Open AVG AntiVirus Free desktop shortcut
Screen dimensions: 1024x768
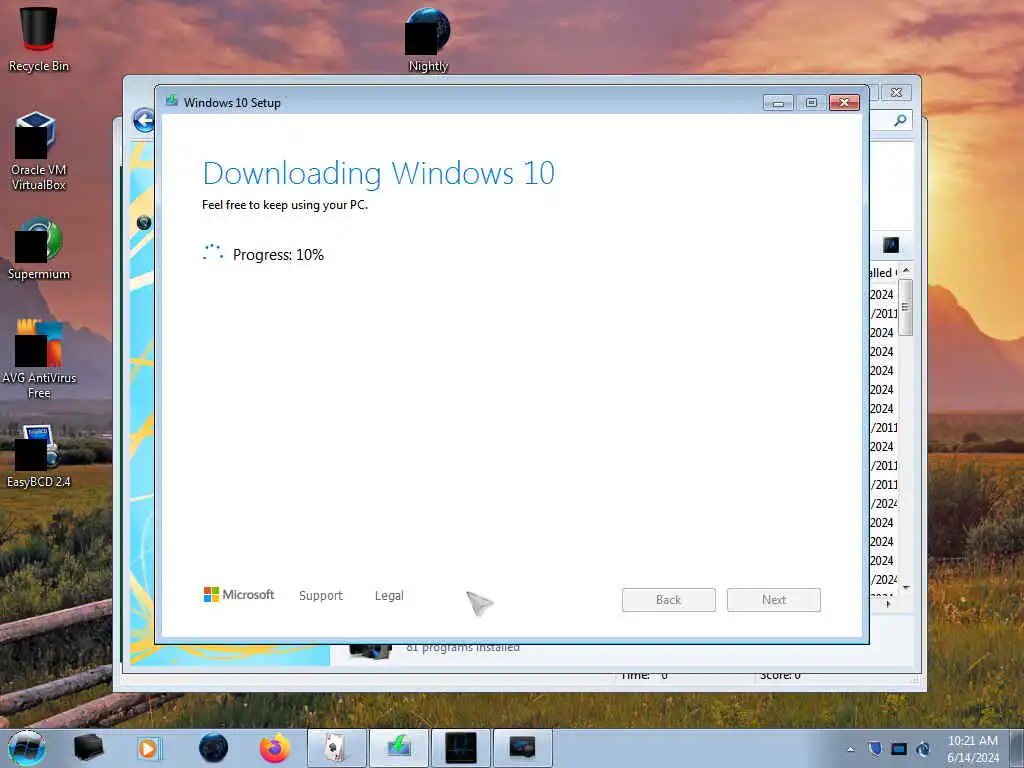39,358
